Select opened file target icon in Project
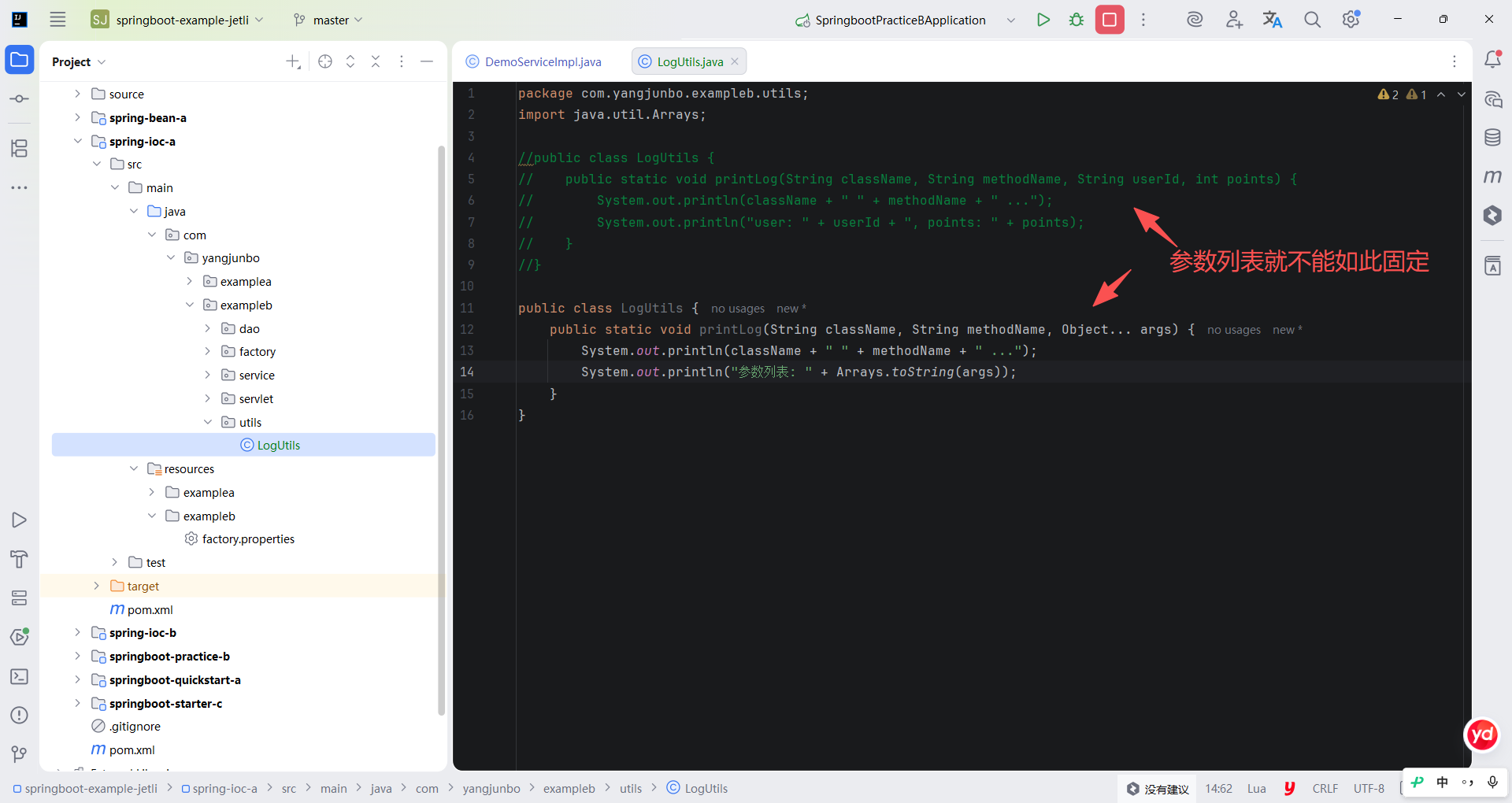 coord(325,61)
